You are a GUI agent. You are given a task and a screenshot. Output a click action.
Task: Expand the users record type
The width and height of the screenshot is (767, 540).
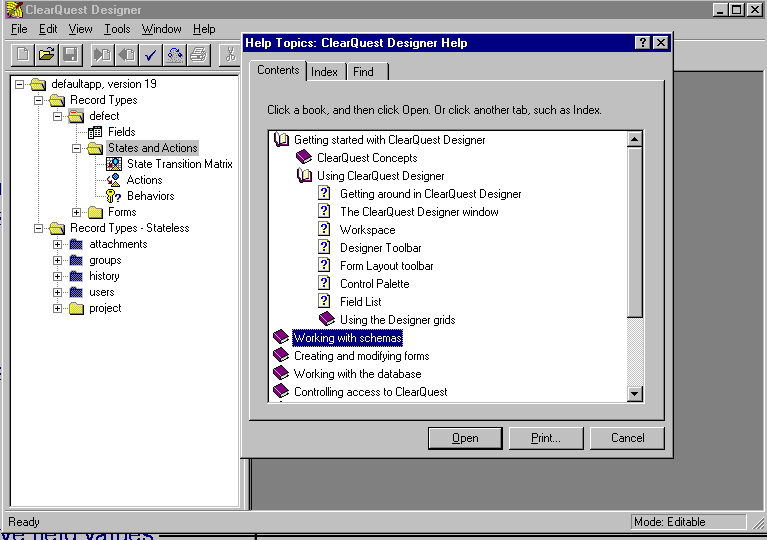[58, 292]
